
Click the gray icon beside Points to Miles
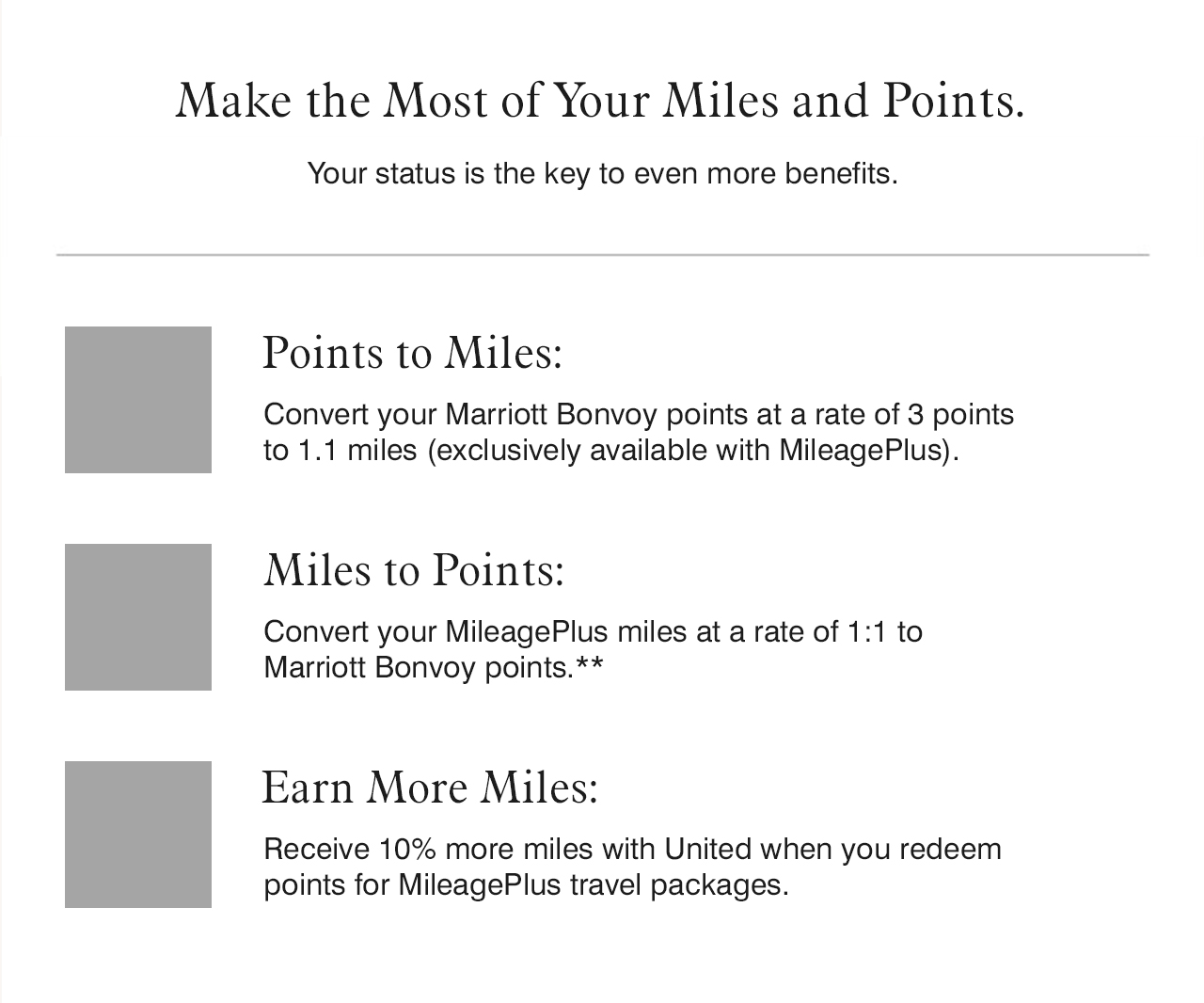(x=138, y=400)
